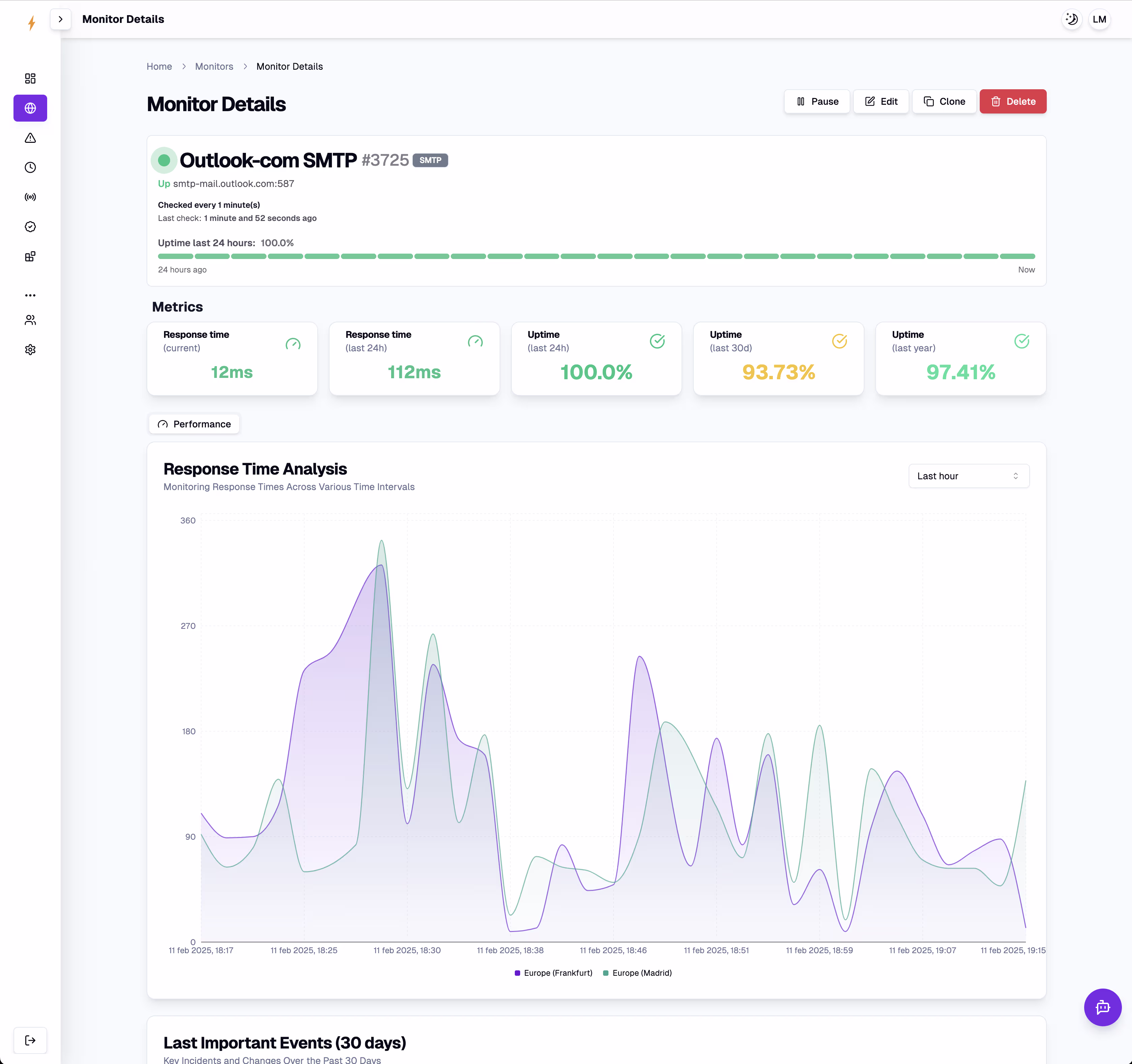The image size is (1132, 1064).
Task: Pause the Outlook-com SMTP monitor
Action: 817,101
